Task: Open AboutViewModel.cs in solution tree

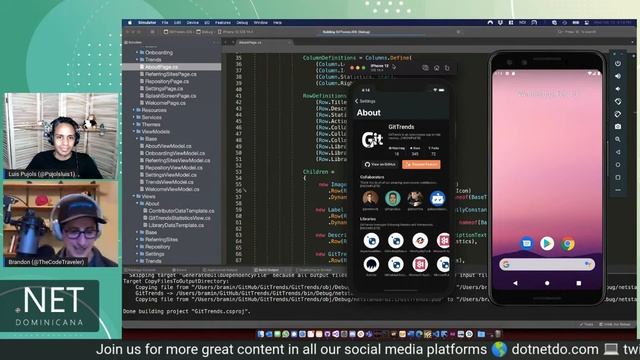Action: pyautogui.click(x=168, y=146)
